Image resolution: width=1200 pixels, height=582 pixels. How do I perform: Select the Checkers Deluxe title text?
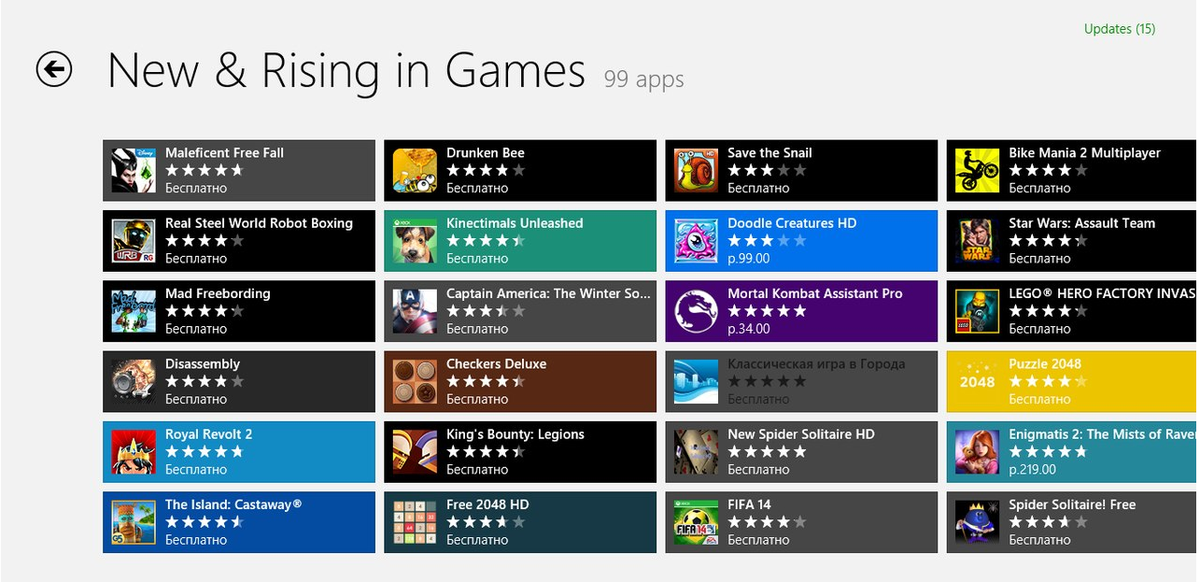pyautogui.click(x=496, y=364)
